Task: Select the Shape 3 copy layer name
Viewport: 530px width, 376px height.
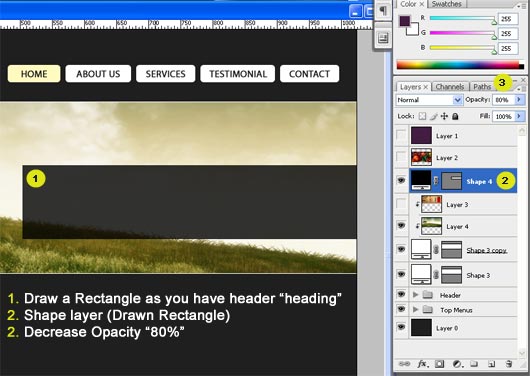Action: tap(486, 250)
